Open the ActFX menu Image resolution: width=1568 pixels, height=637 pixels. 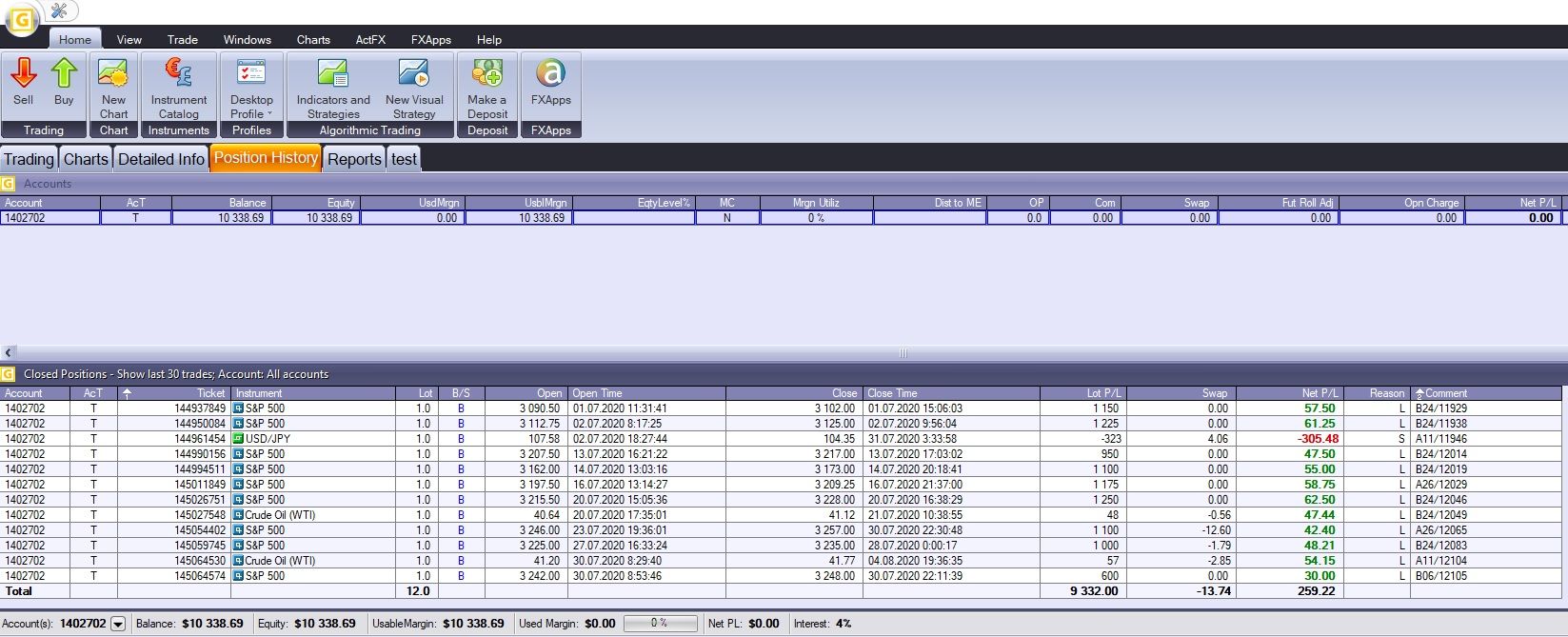coord(370,39)
